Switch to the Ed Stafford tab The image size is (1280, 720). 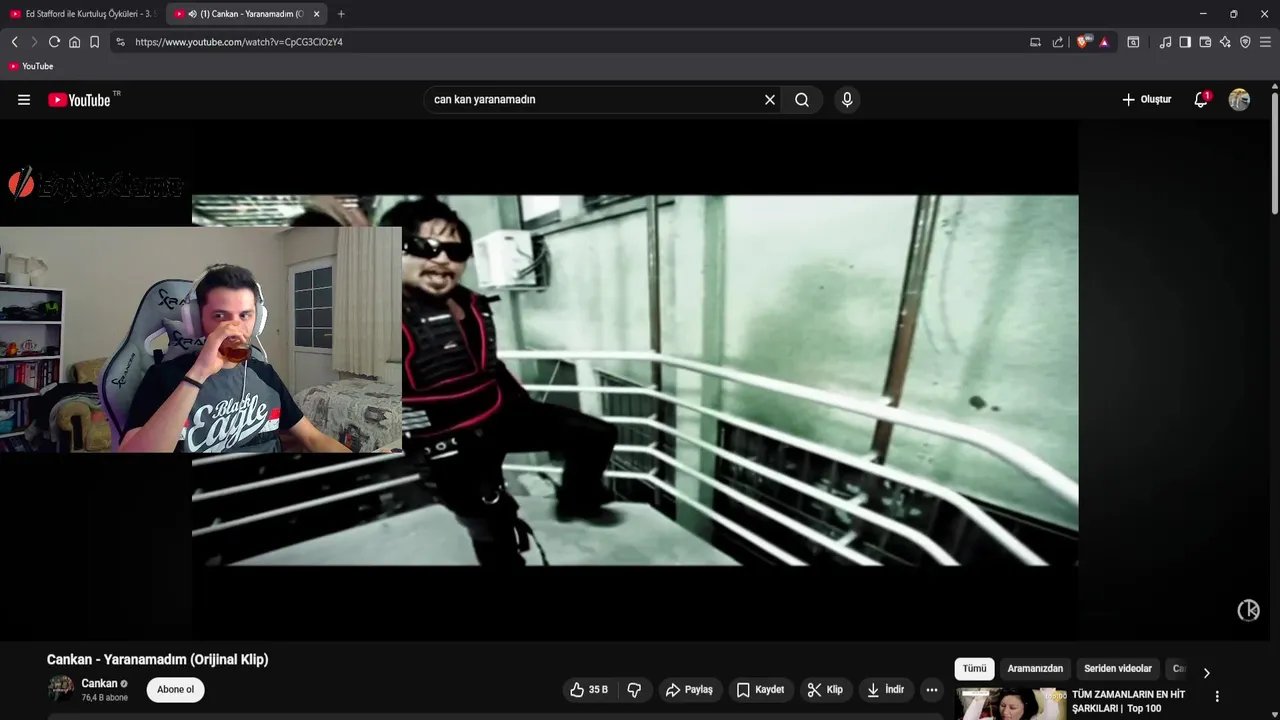tap(82, 14)
